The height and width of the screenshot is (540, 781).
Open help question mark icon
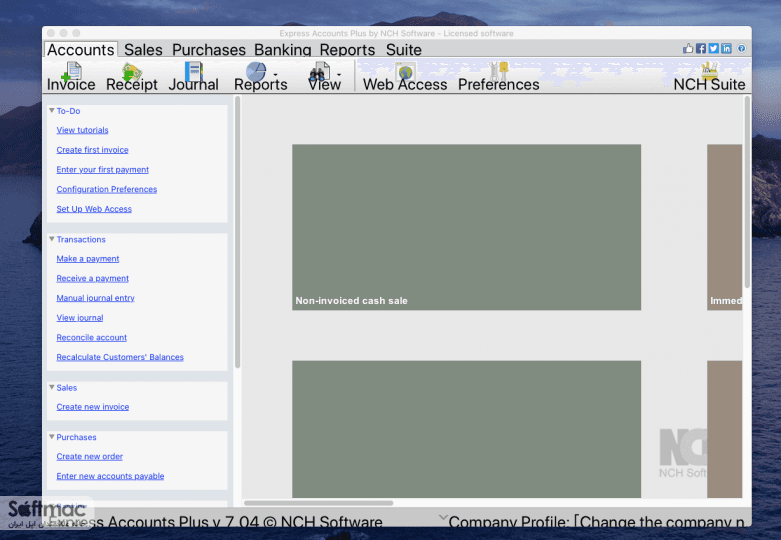[x=742, y=48]
